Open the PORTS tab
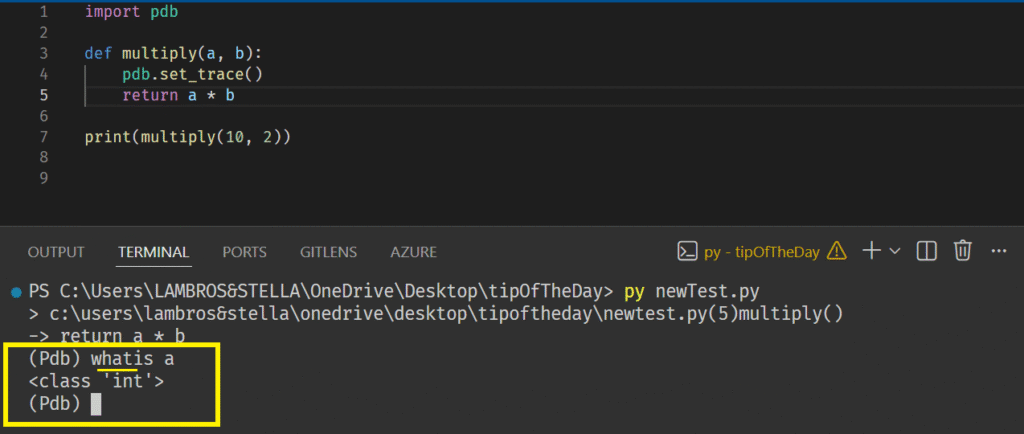This screenshot has height=434, width=1024. click(x=244, y=252)
